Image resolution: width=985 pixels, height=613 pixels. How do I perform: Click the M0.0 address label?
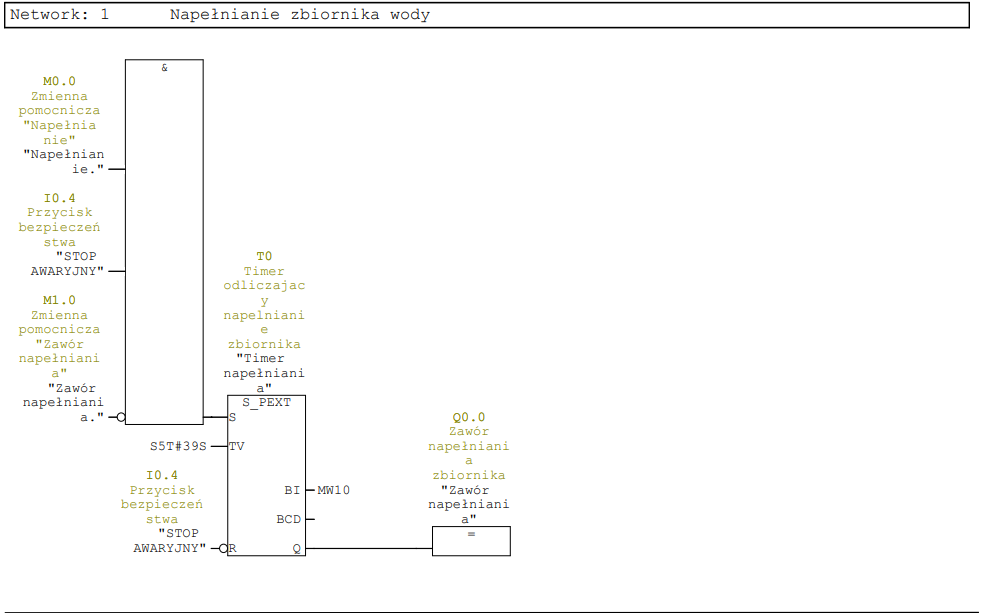59,81
